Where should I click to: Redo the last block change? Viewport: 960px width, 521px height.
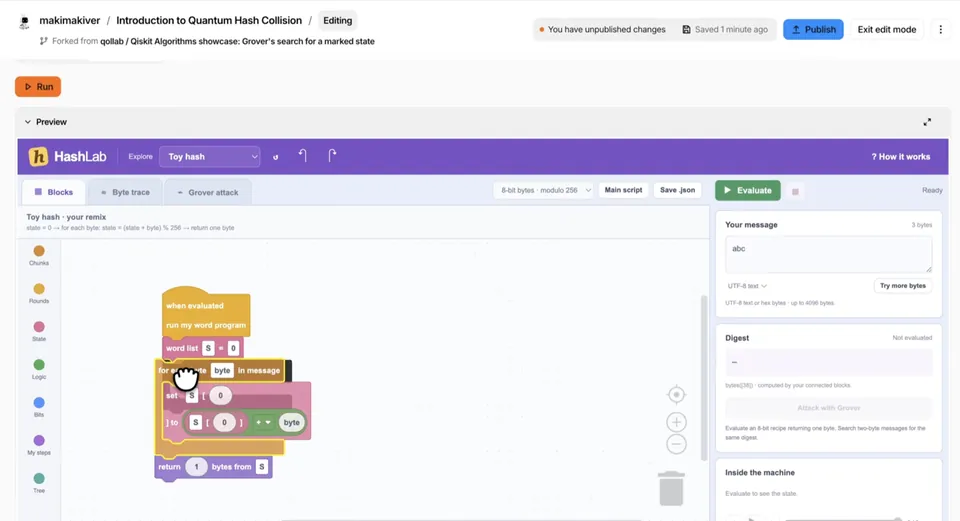point(331,156)
